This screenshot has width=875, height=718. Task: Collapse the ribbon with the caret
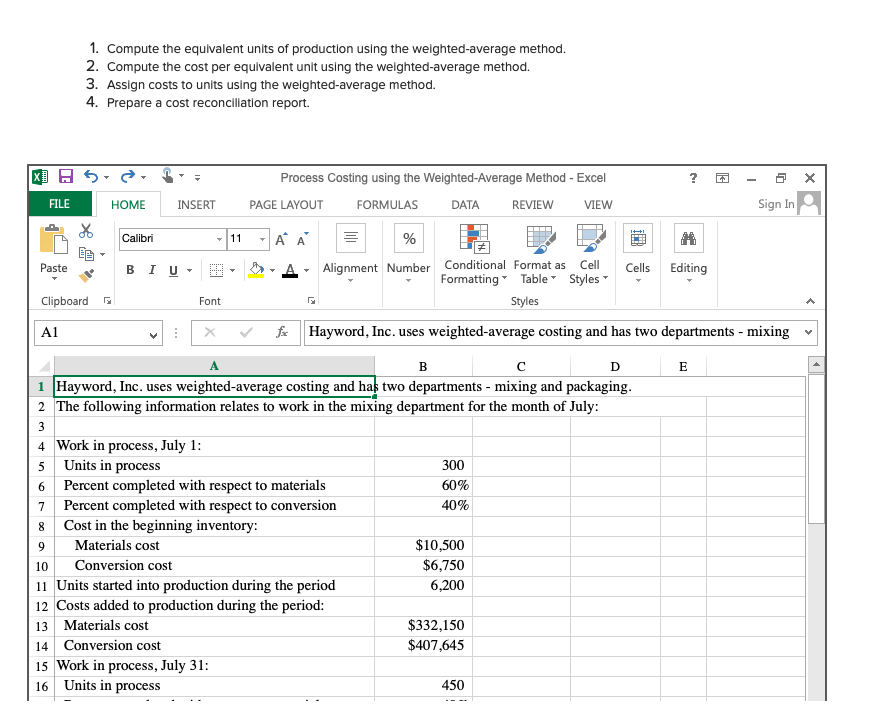tap(811, 301)
